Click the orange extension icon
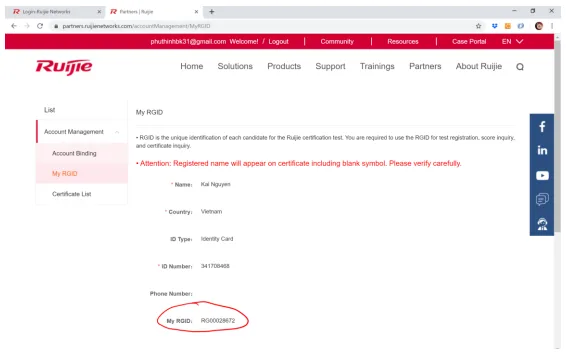 pyautogui.click(x=508, y=26)
